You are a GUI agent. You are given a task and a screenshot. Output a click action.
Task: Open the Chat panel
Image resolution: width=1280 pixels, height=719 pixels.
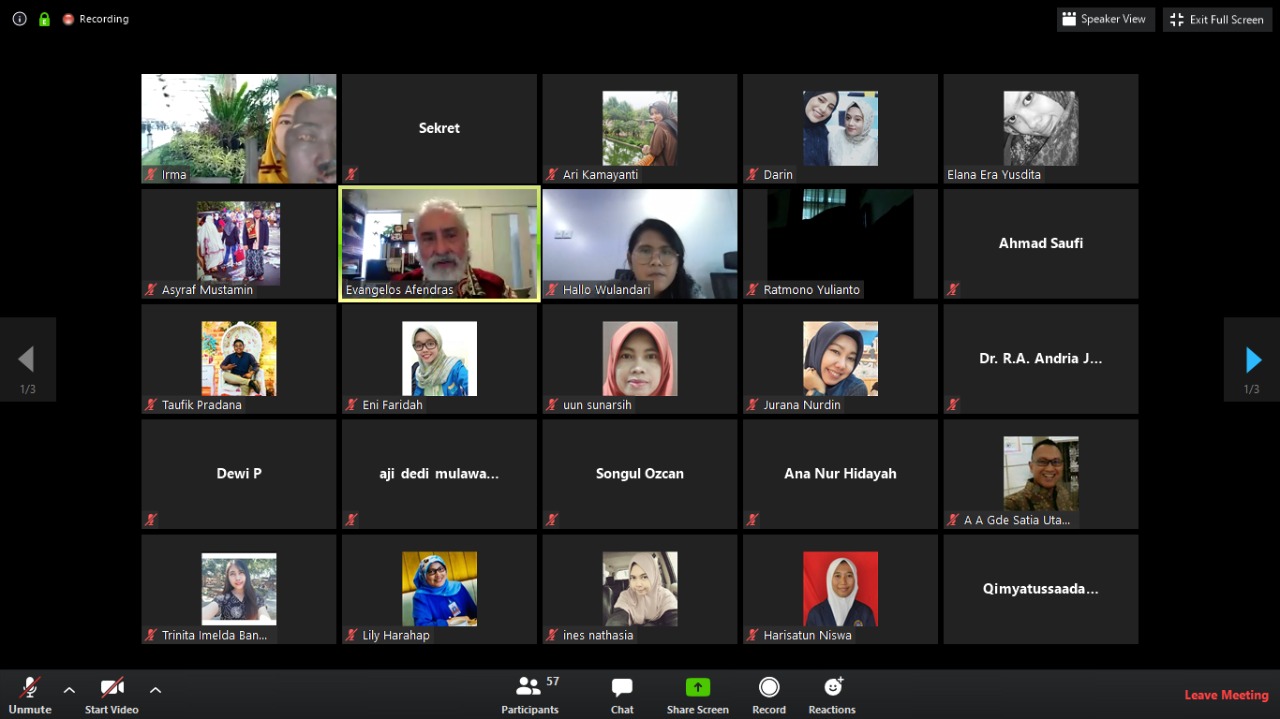622,694
